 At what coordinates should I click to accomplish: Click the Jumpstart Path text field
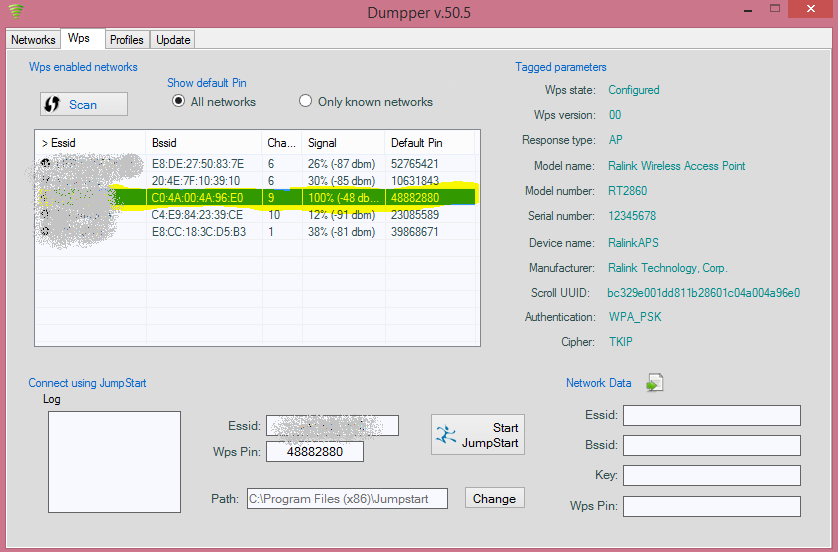click(347, 499)
